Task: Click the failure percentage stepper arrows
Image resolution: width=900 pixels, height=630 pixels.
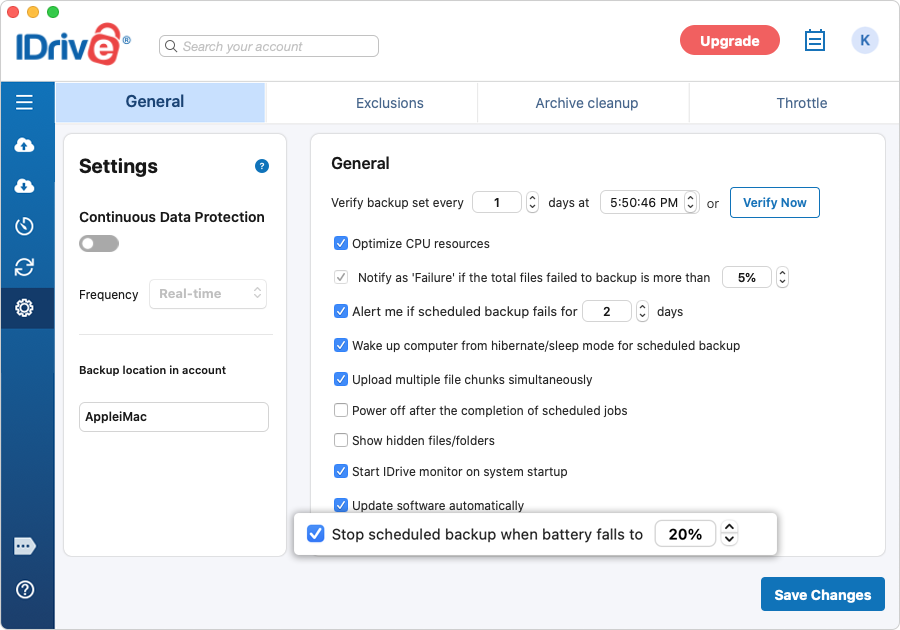Action: (782, 277)
